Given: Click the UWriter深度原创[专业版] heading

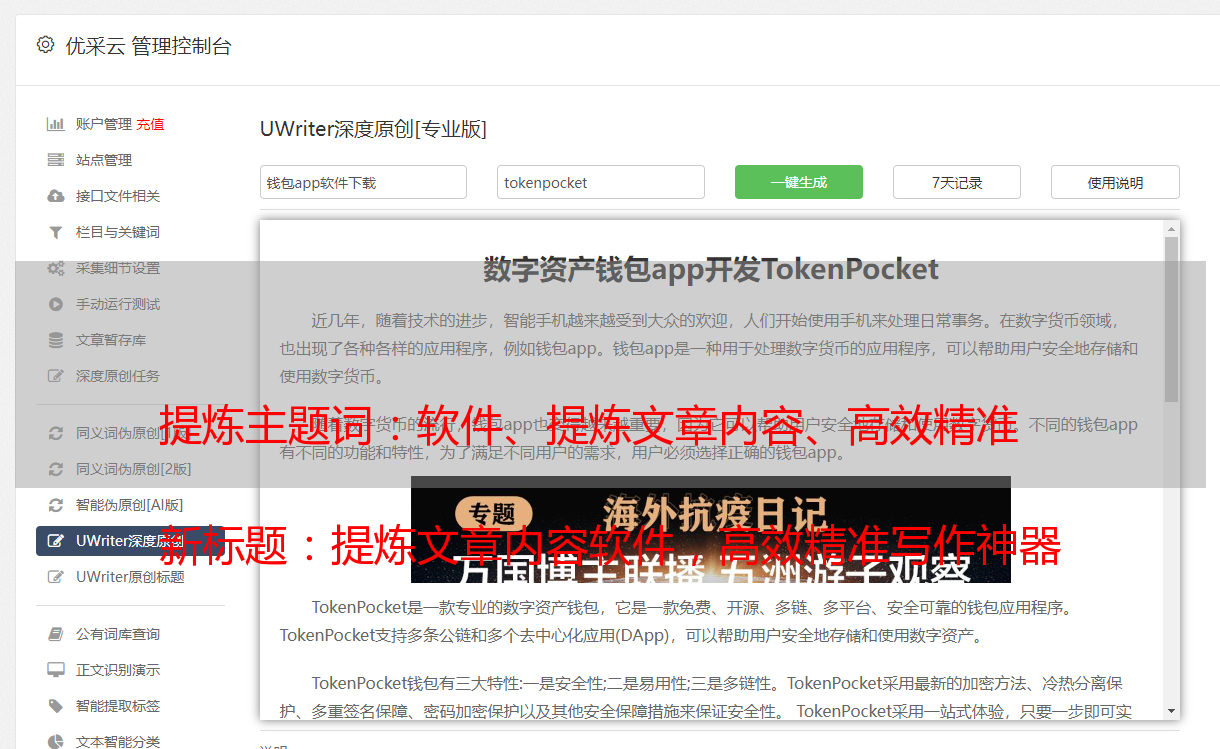Looking at the screenshot, I should tap(373, 129).
